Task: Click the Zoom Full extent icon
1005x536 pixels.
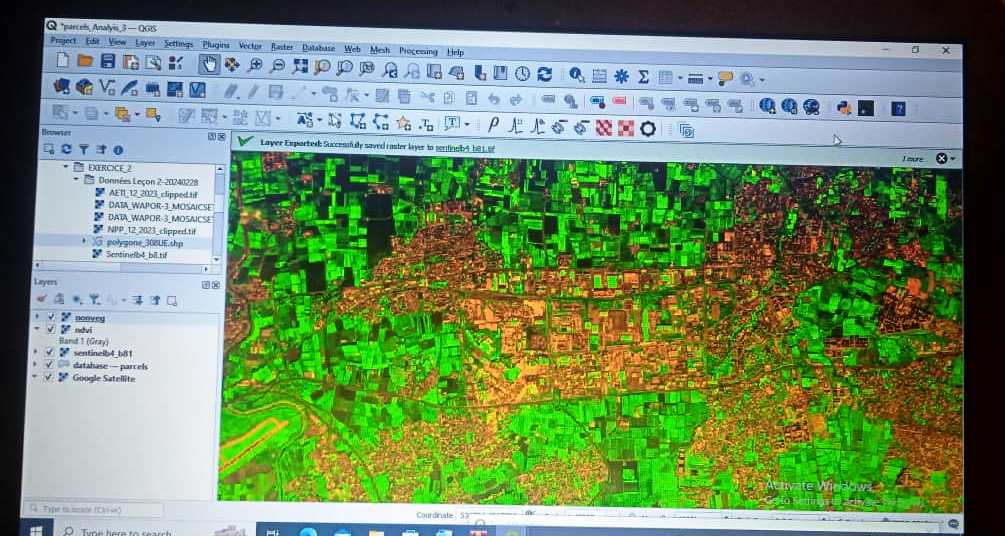Action: pos(299,66)
